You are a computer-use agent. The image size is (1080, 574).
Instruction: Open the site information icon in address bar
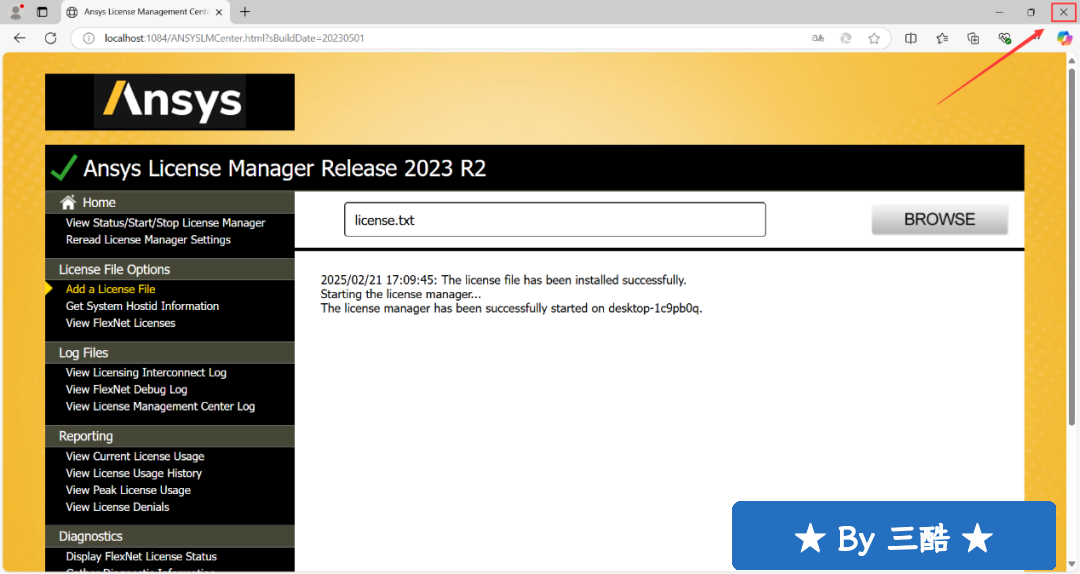89,39
